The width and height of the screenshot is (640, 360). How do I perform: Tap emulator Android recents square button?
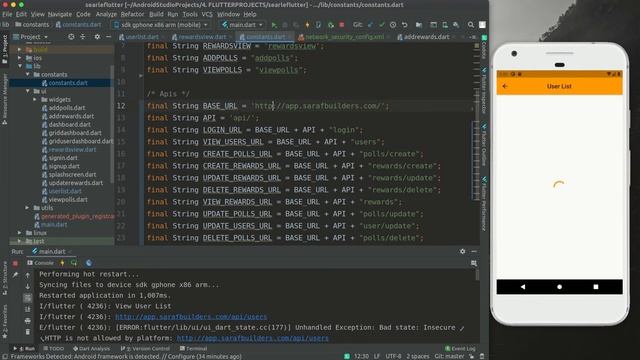596,287
